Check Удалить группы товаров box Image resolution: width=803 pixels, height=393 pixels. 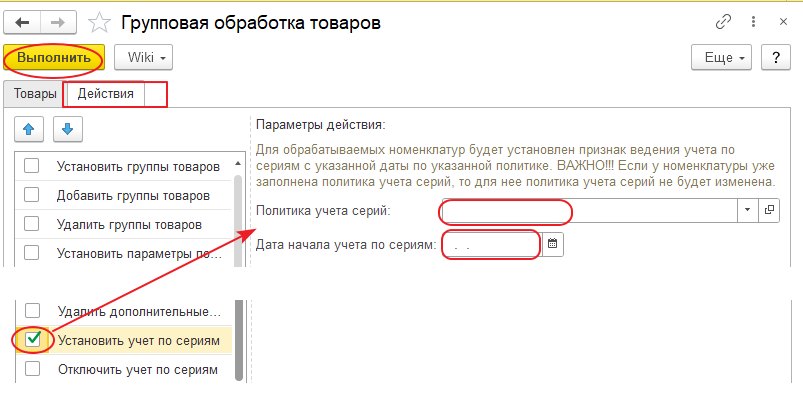click(x=32, y=223)
